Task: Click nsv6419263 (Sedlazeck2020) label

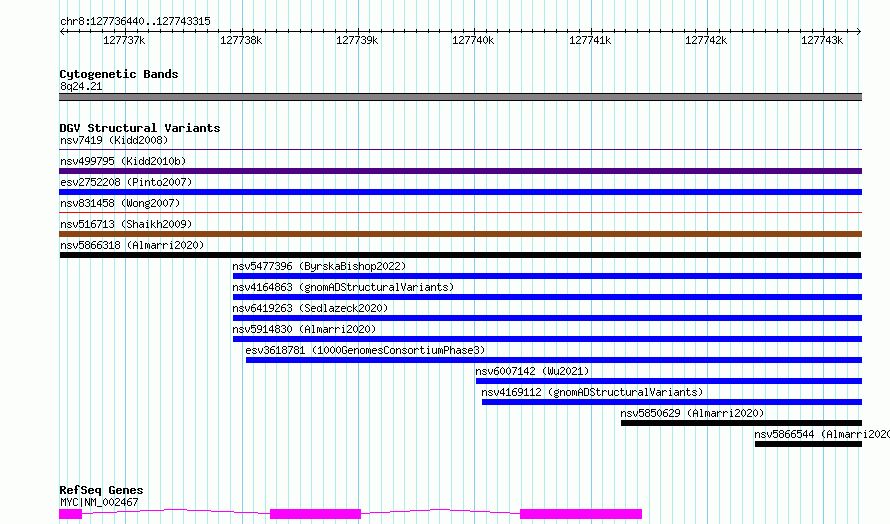Action: pyautogui.click(x=310, y=308)
